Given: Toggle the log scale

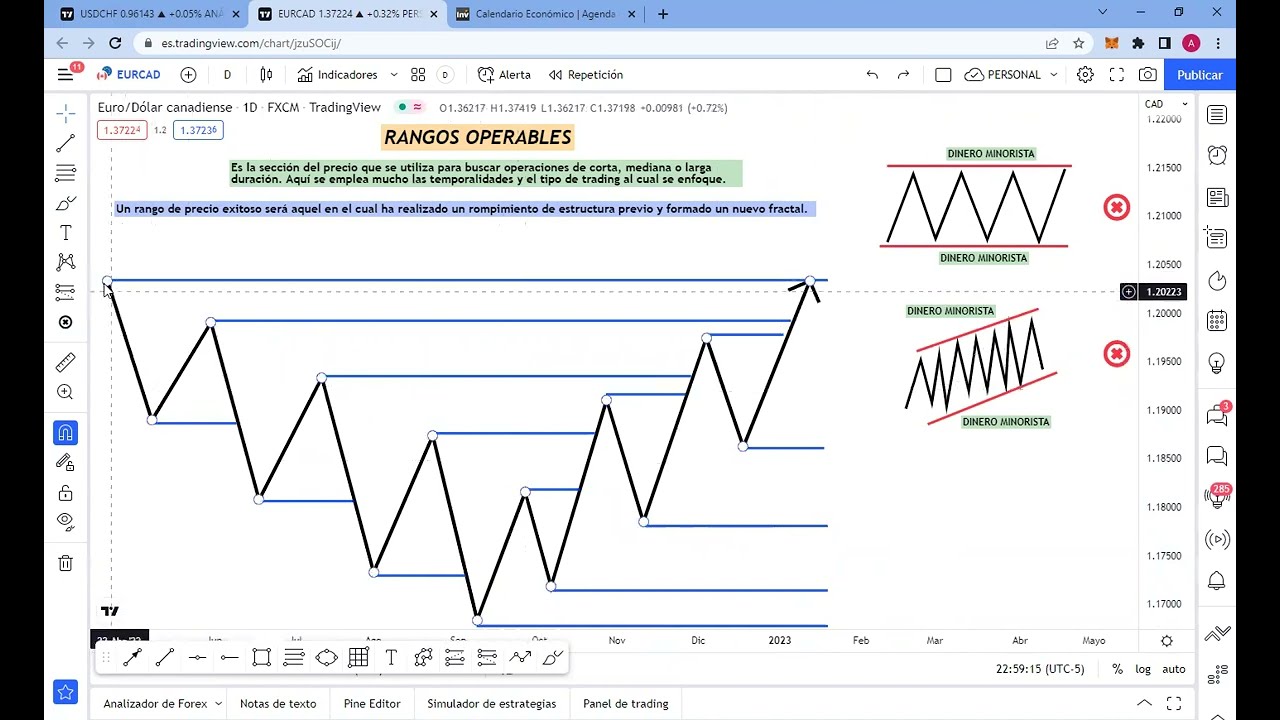Looking at the screenshot, I should click(x=1143, y=669).
